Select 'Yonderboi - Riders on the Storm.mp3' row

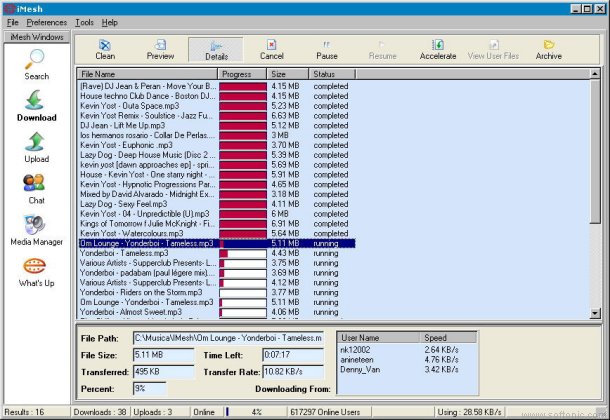[216, 292]
